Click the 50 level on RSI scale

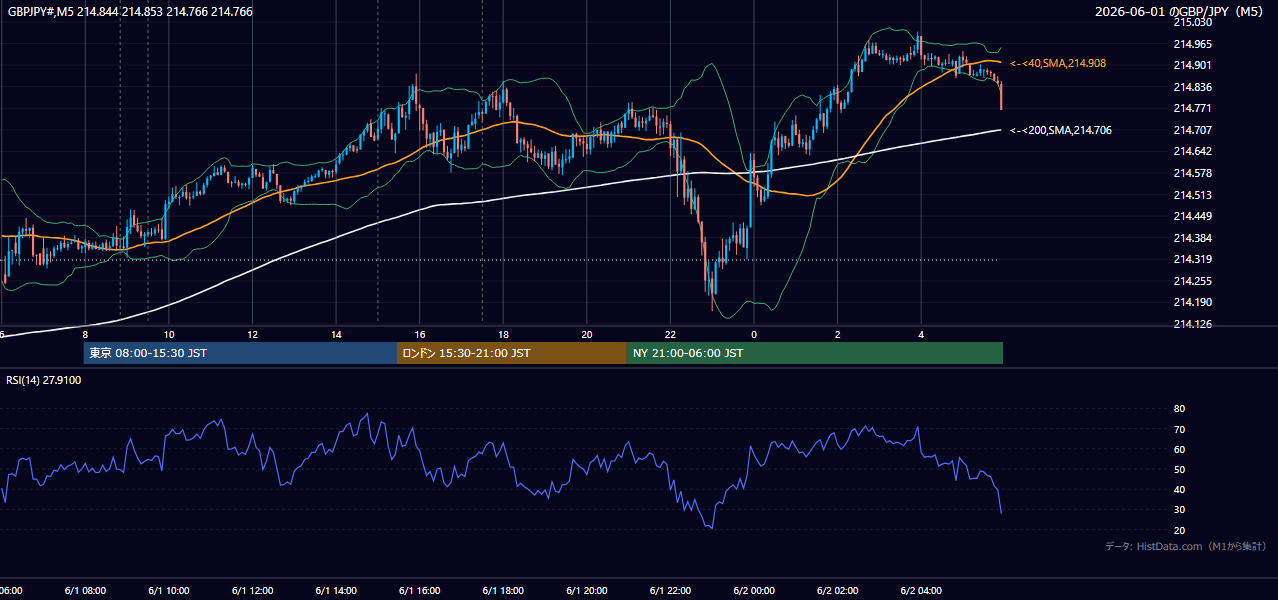pos(1179,469)
